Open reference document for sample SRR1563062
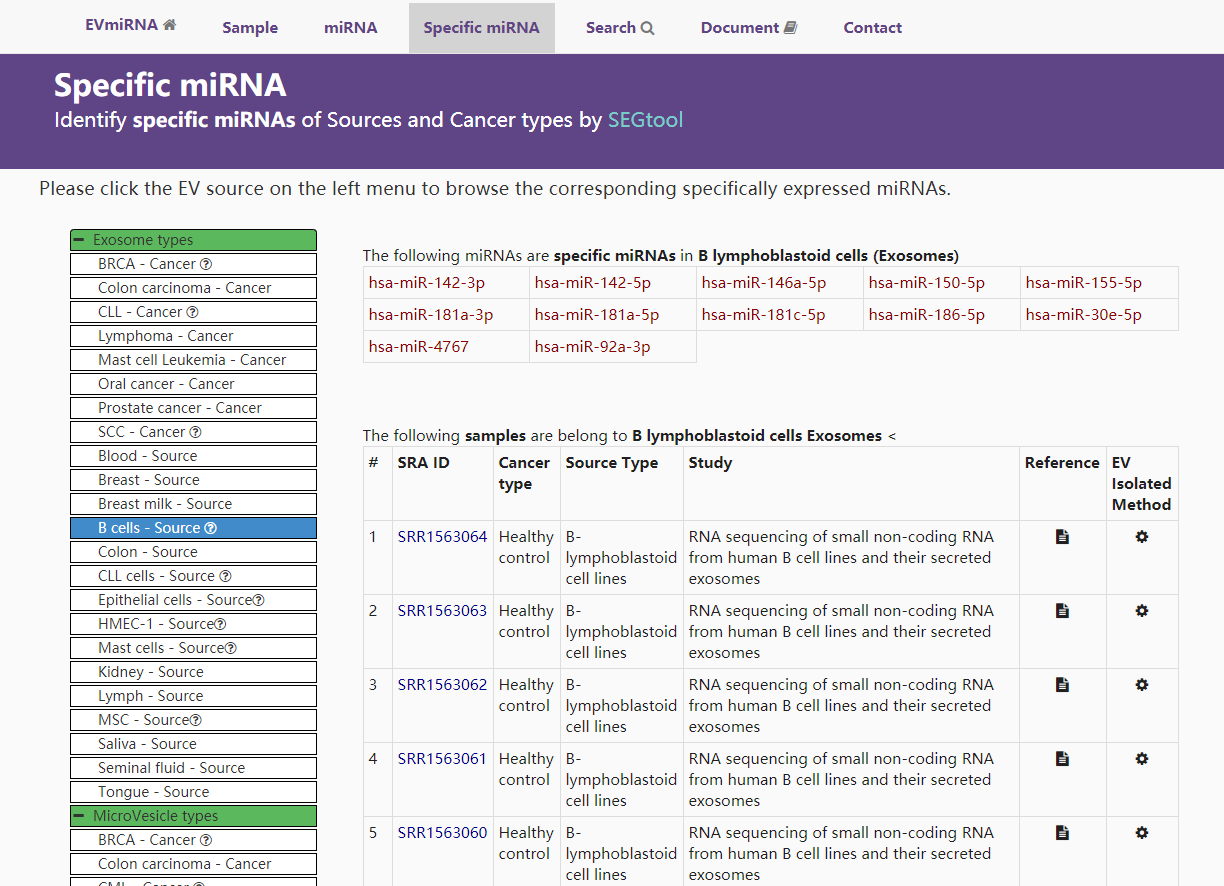The height and width of the screenshot is (886, 1224). coord(1062,685)
